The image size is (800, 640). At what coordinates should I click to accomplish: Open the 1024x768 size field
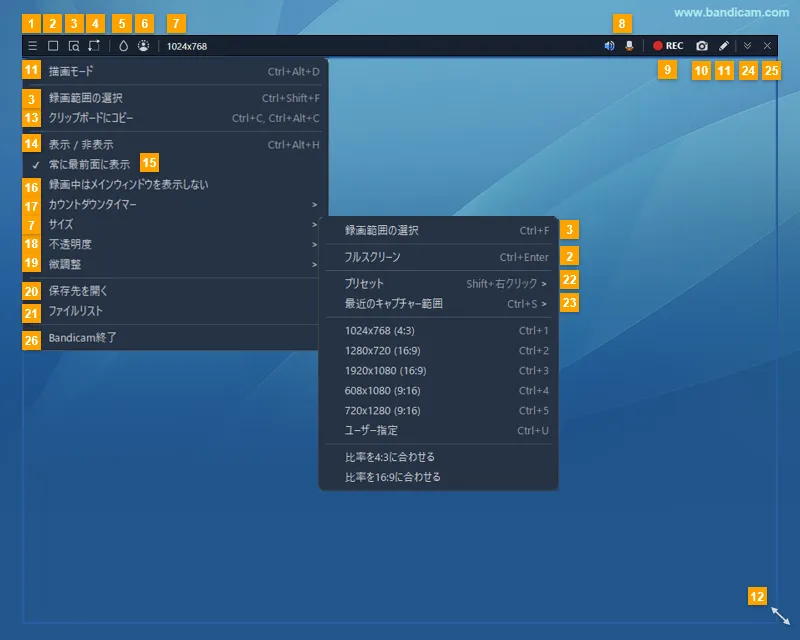187,46
